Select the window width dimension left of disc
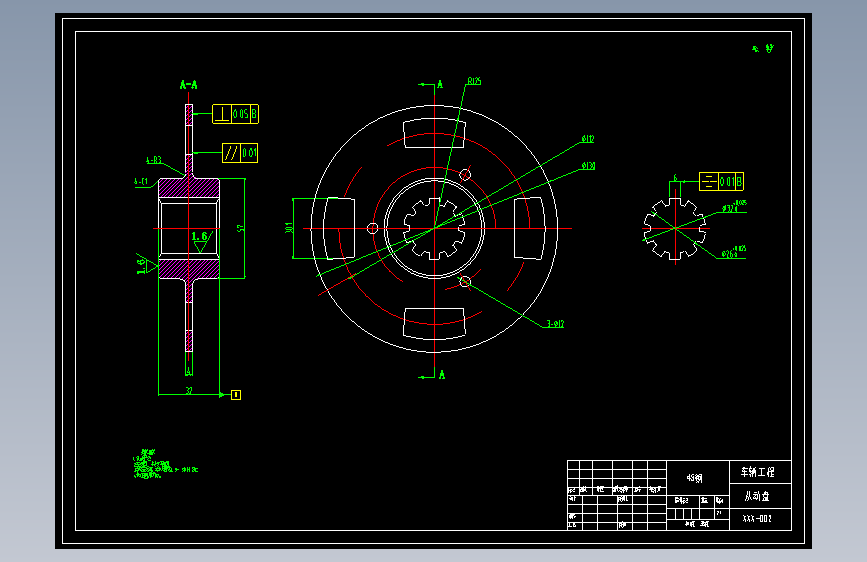Viewport: 867px width, 562px height. (x=289, y=228)
